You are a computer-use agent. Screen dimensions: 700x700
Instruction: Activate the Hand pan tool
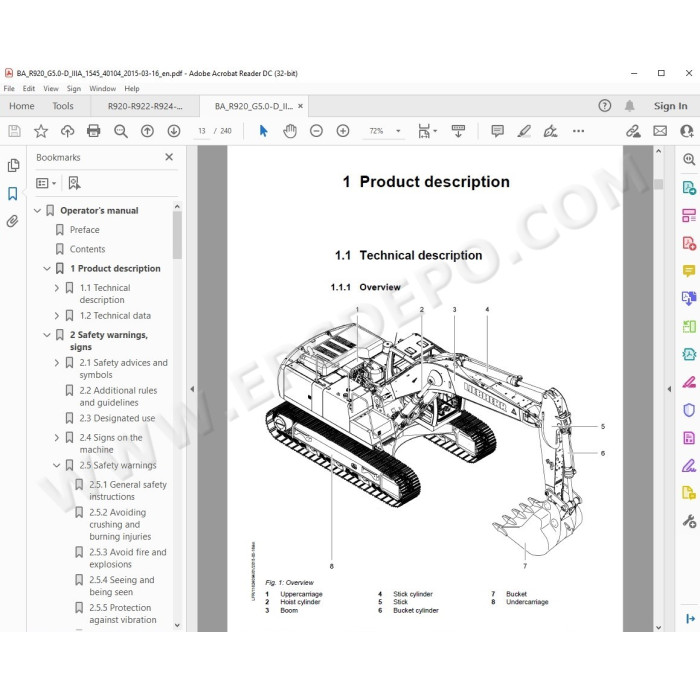290,131
